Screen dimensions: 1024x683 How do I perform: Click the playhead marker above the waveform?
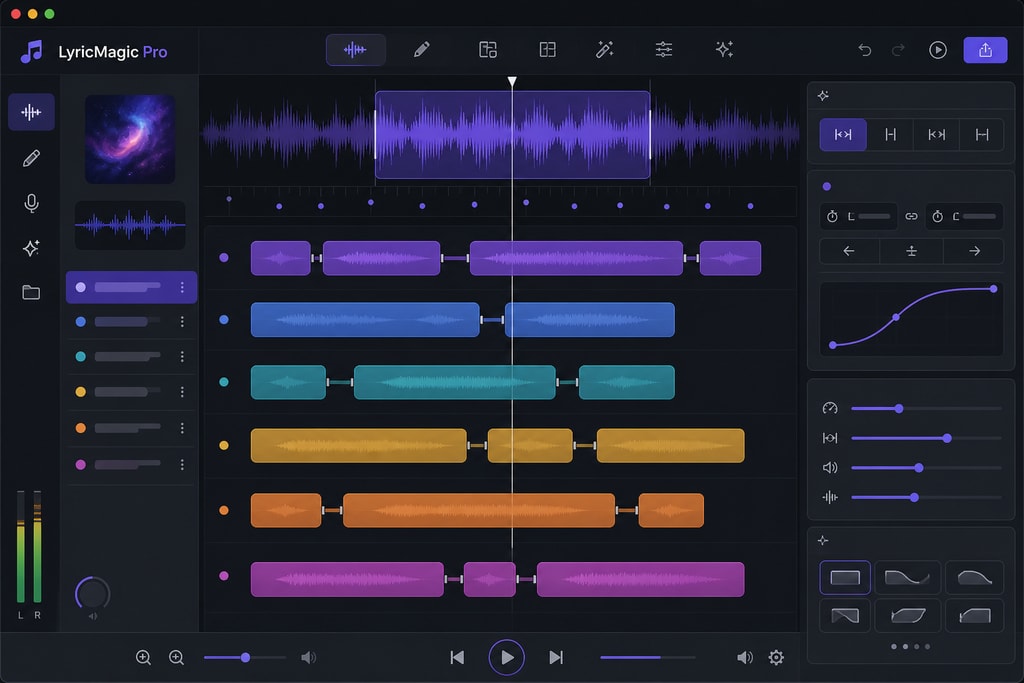pyautogui.click(x=512, y=82)
